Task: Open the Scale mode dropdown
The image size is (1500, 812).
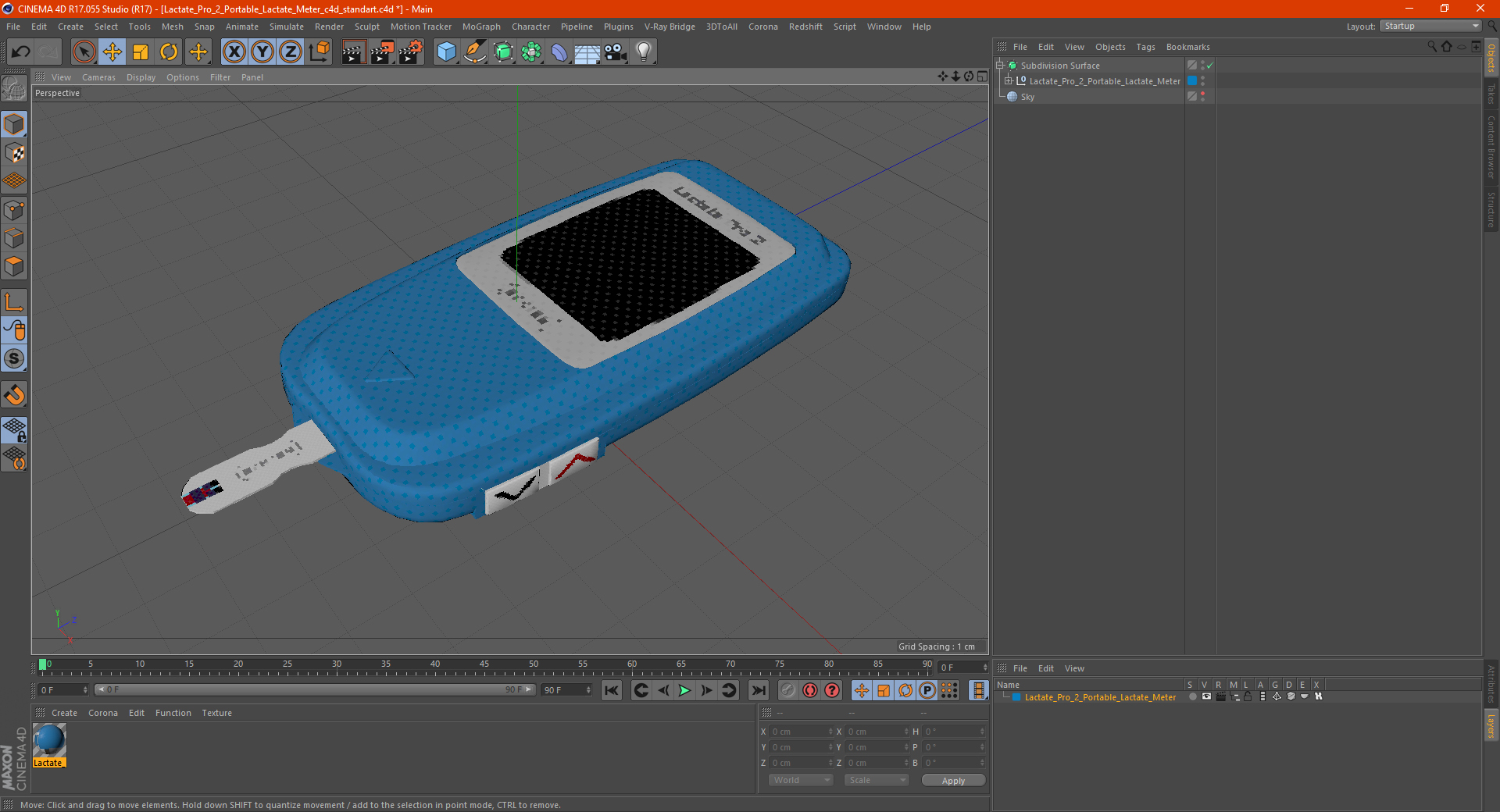Action: 877,780
